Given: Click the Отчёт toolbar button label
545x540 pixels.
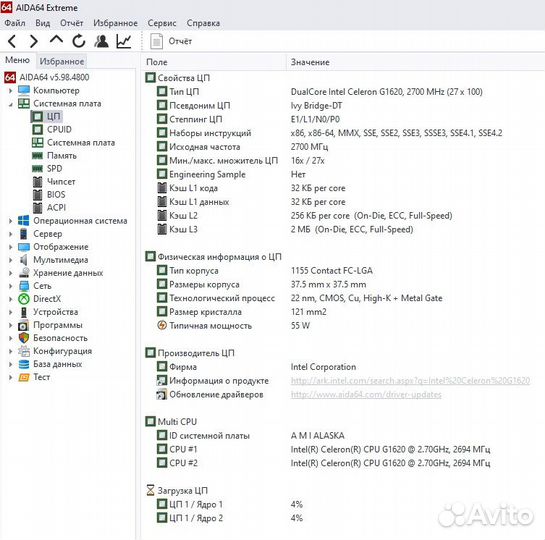Looking at the screenshot, I should click(x=180, y=41).
